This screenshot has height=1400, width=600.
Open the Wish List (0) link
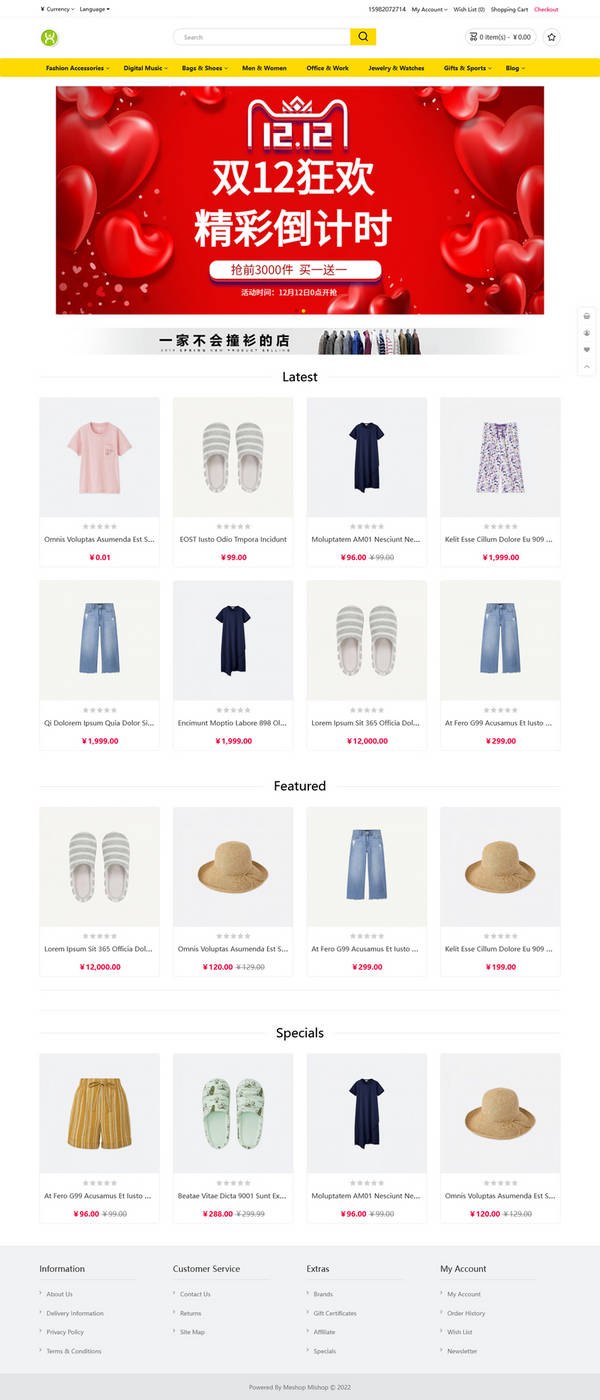click(x=469, y=9)
